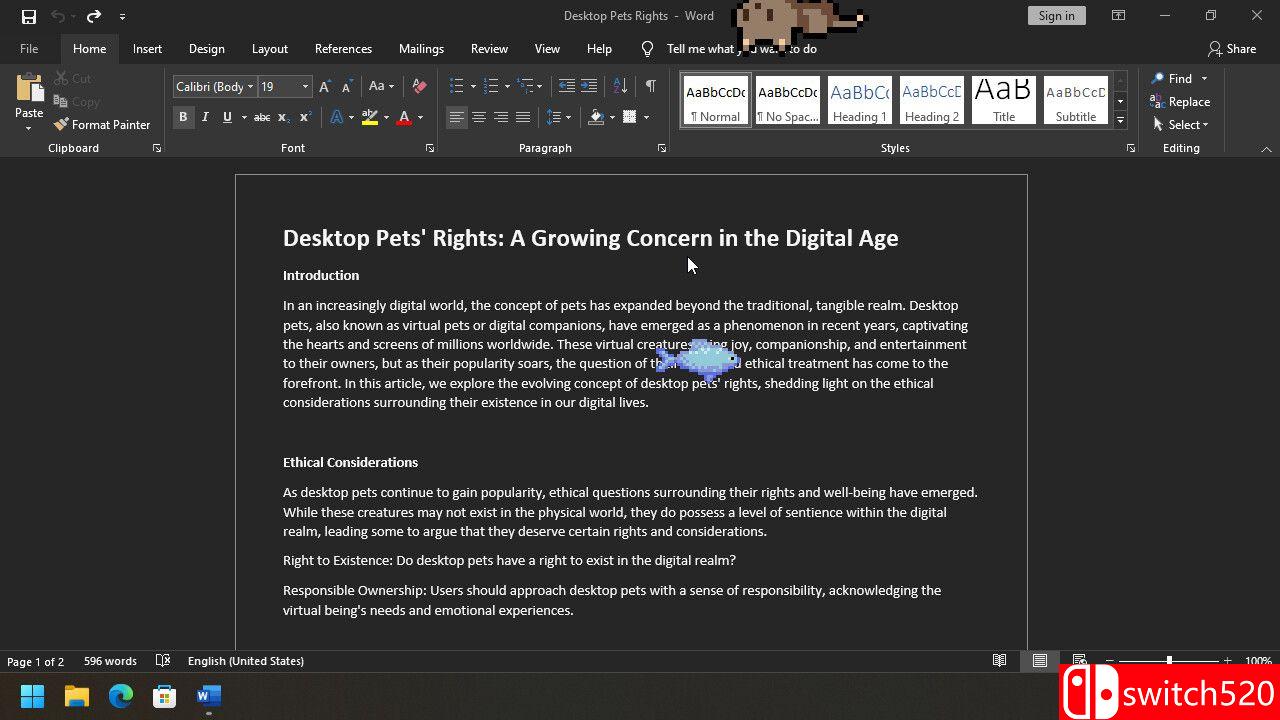Image resolution: width=1280 pixels, height=720 pixels.
Task: Apply the Heading 1 style
Action: (x=859, y=101)
